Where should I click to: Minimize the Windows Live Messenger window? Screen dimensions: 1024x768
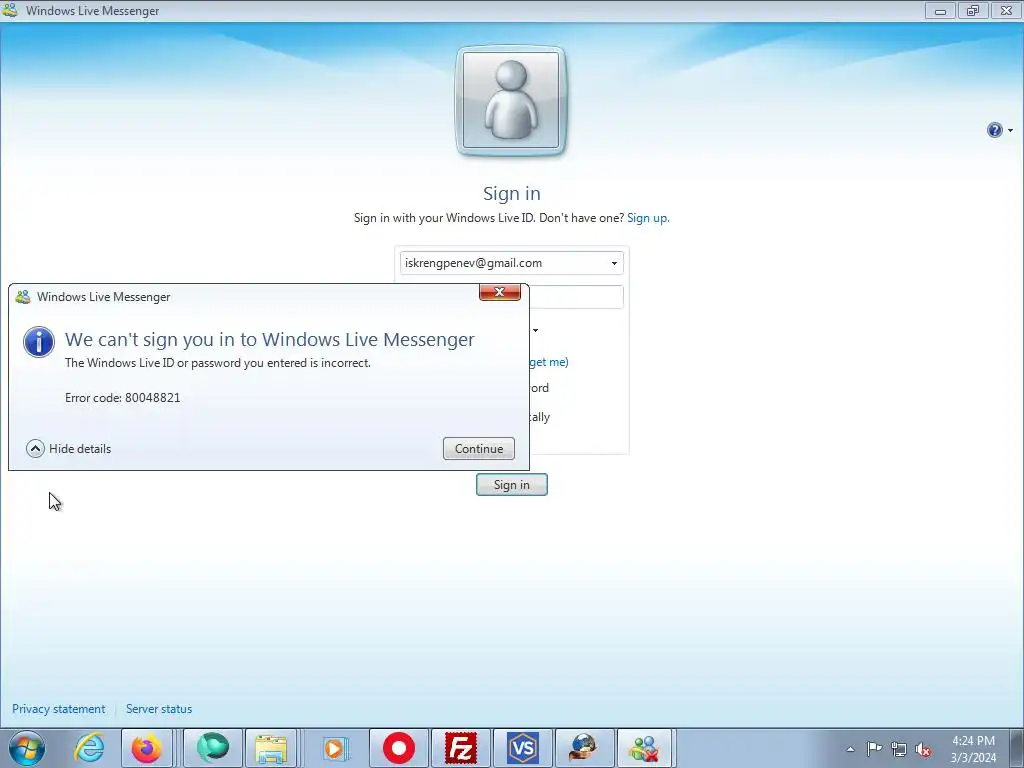pyautogui.click(x=940, y=10)
